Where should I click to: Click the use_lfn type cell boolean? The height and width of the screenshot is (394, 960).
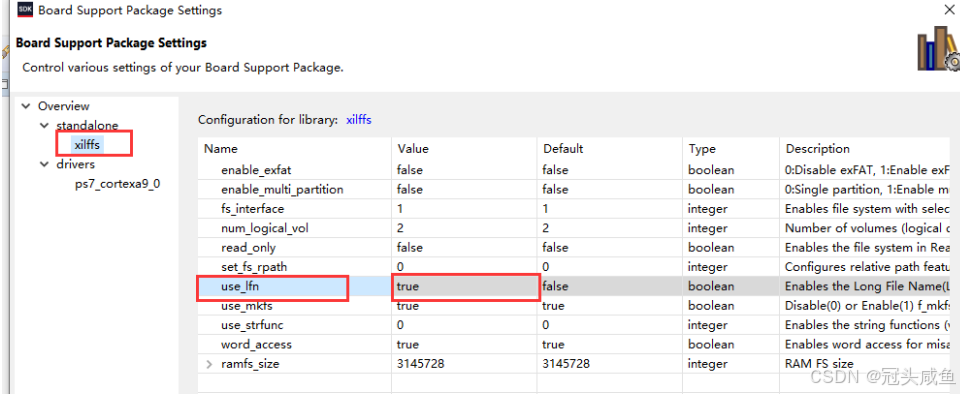711,286
